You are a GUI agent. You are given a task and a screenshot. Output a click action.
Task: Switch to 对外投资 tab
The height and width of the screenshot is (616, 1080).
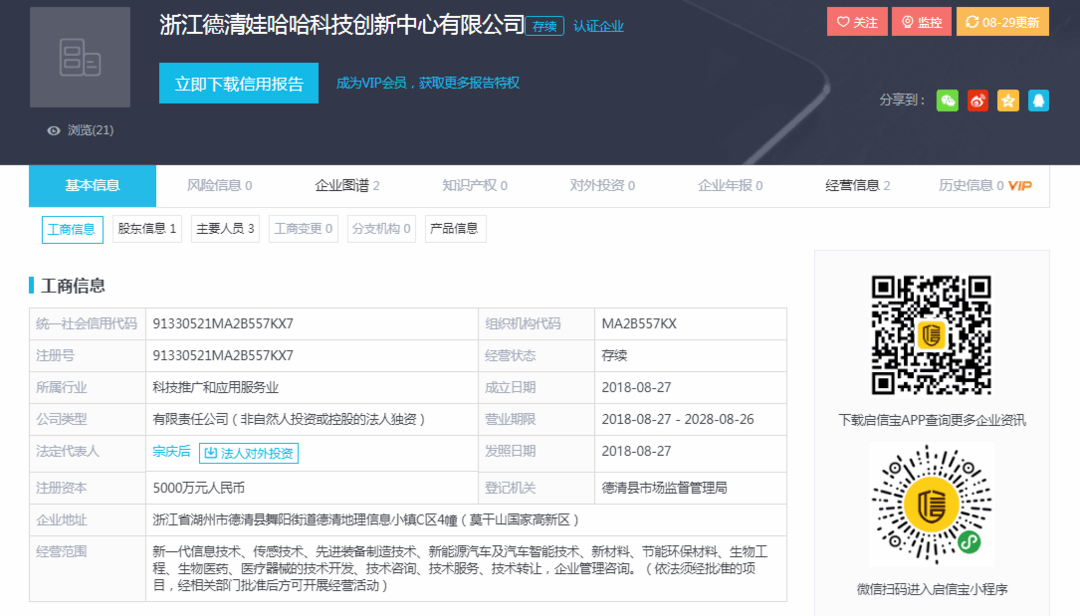coord(602,185)
